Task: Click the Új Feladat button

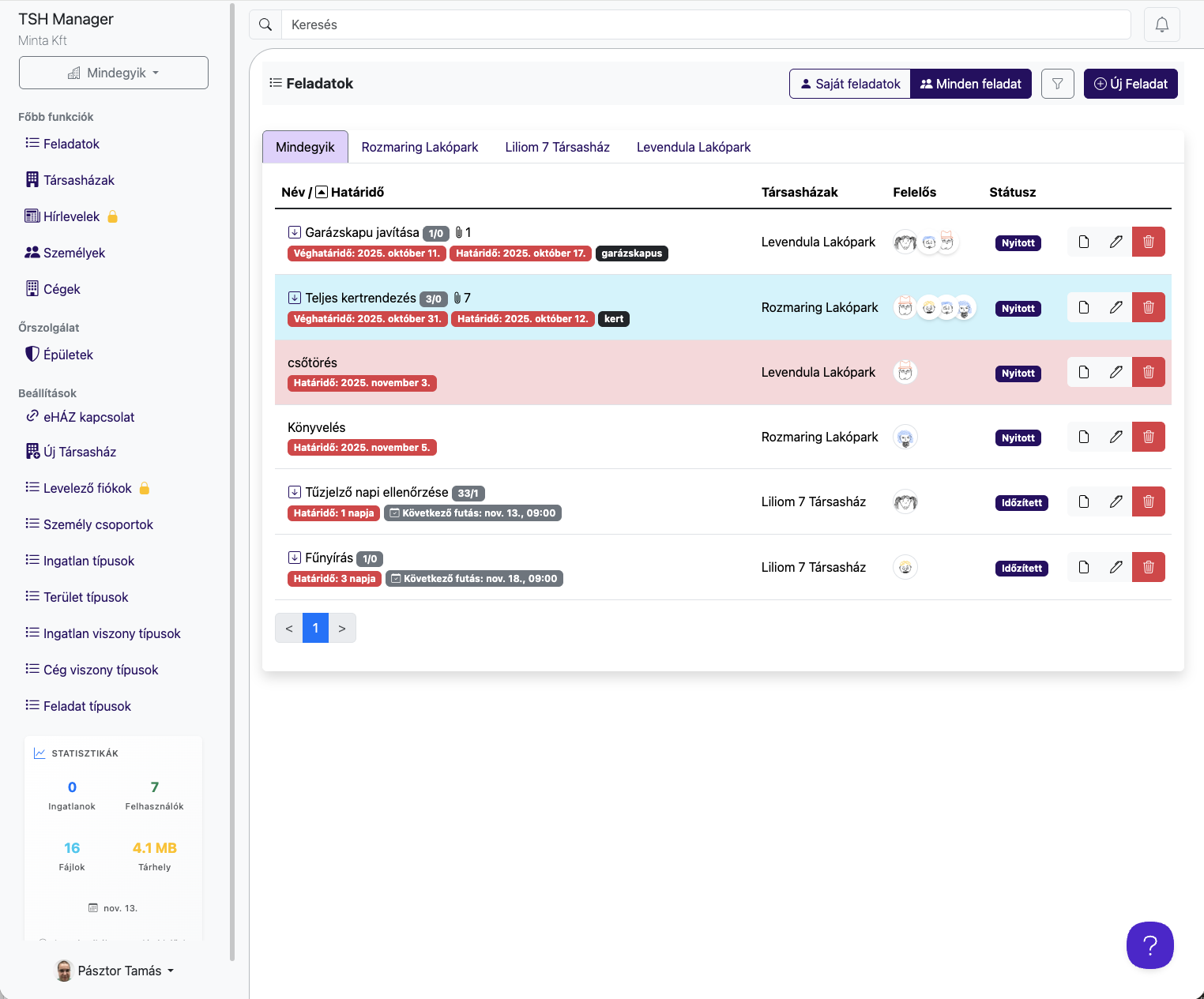Action: [1130, 84]
